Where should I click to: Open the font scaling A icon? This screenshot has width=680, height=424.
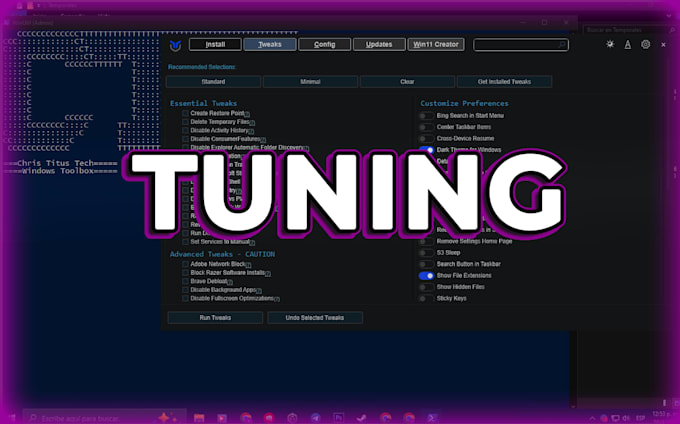click(628, 44)
